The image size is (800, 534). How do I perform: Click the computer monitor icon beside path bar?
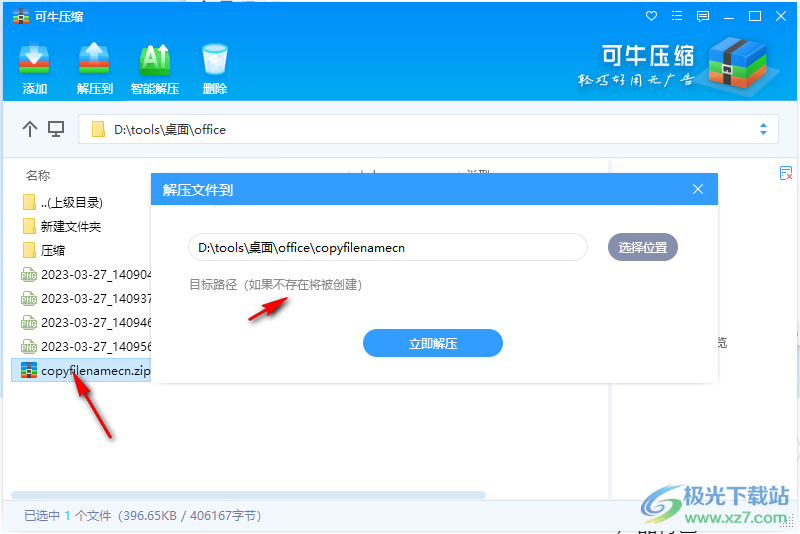56,129
